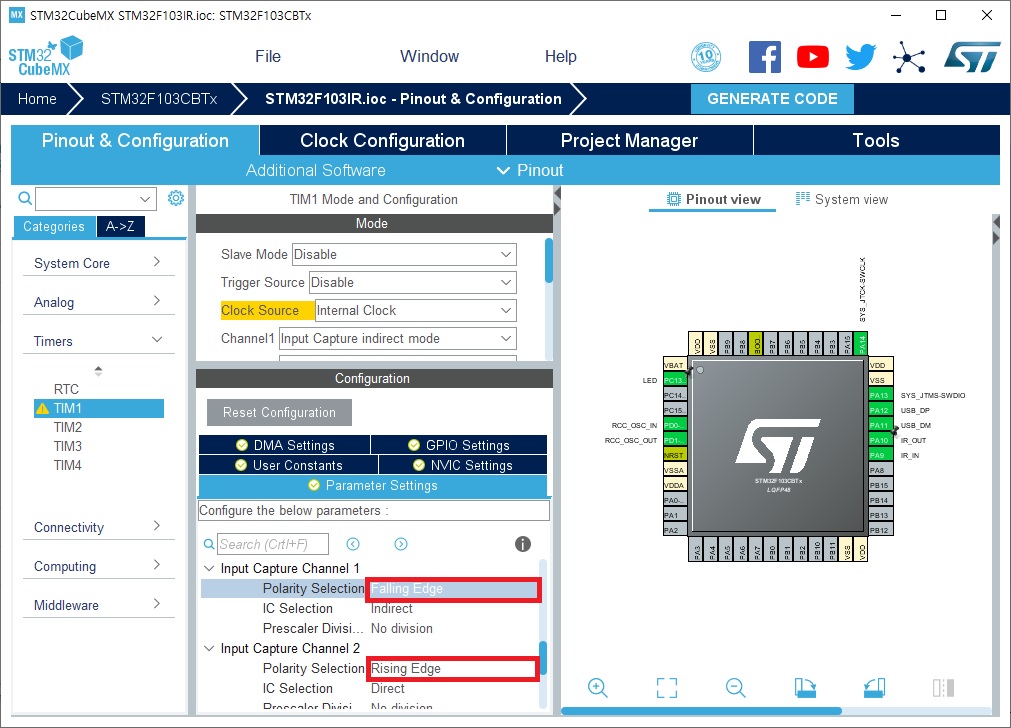Switch to System view
Image resolution: width=1011 pixels, height=728 pixels.
842,199
